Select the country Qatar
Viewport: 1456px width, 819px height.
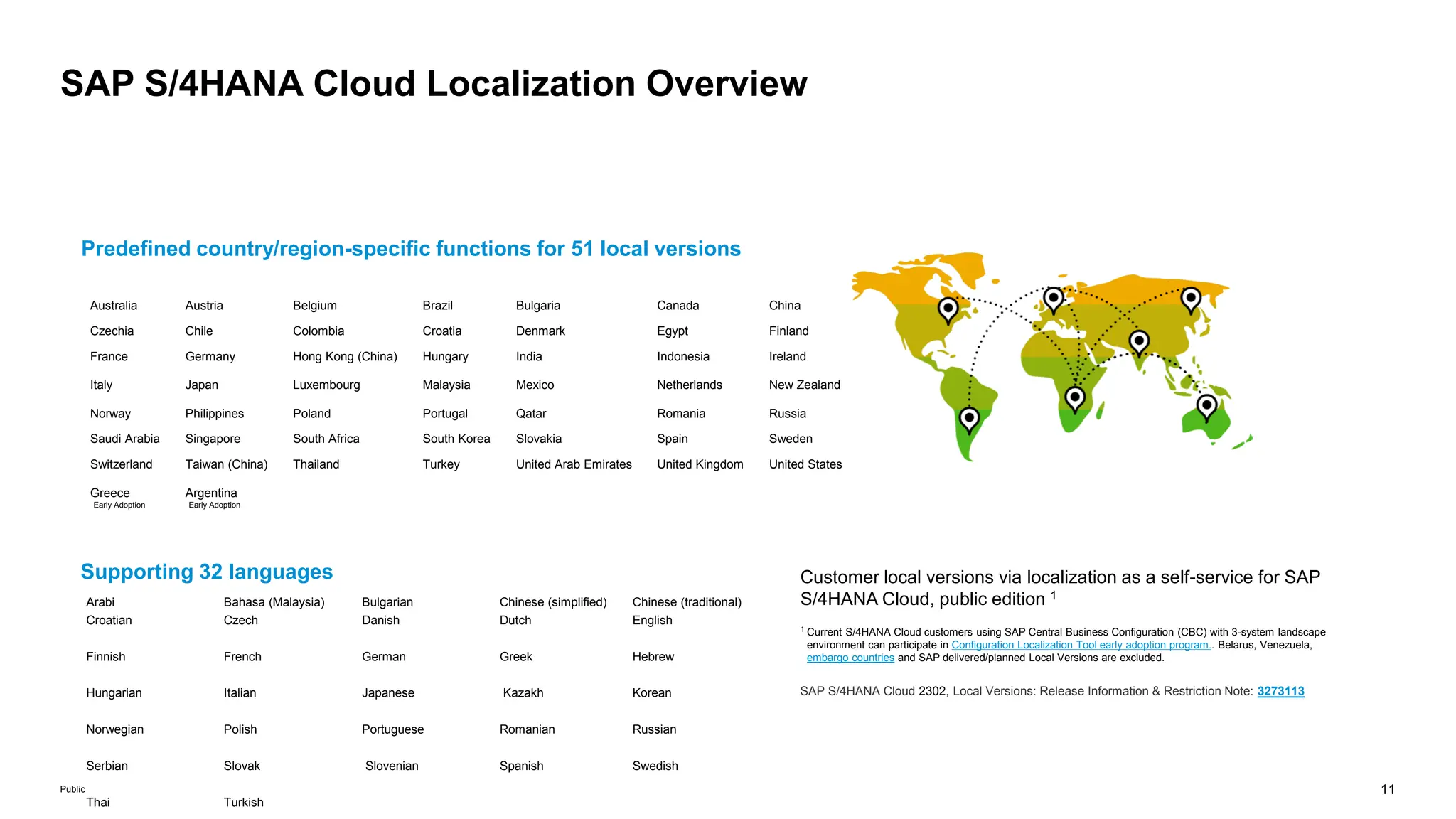[531, 414]
